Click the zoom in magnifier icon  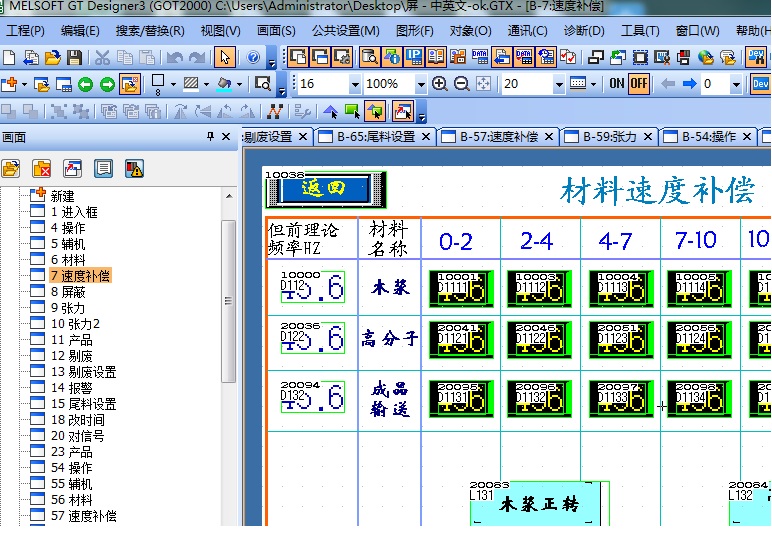point(439,84)
